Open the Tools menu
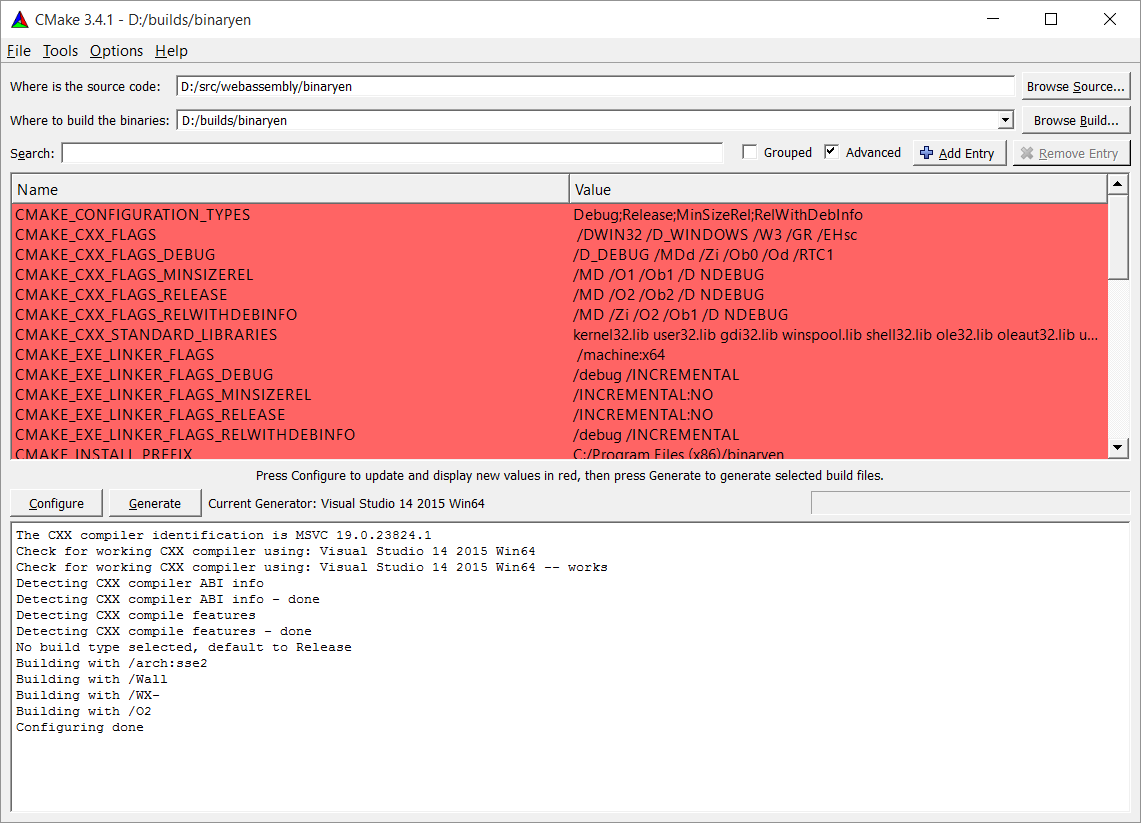1141x823 pixels. [x=60, y=51]
